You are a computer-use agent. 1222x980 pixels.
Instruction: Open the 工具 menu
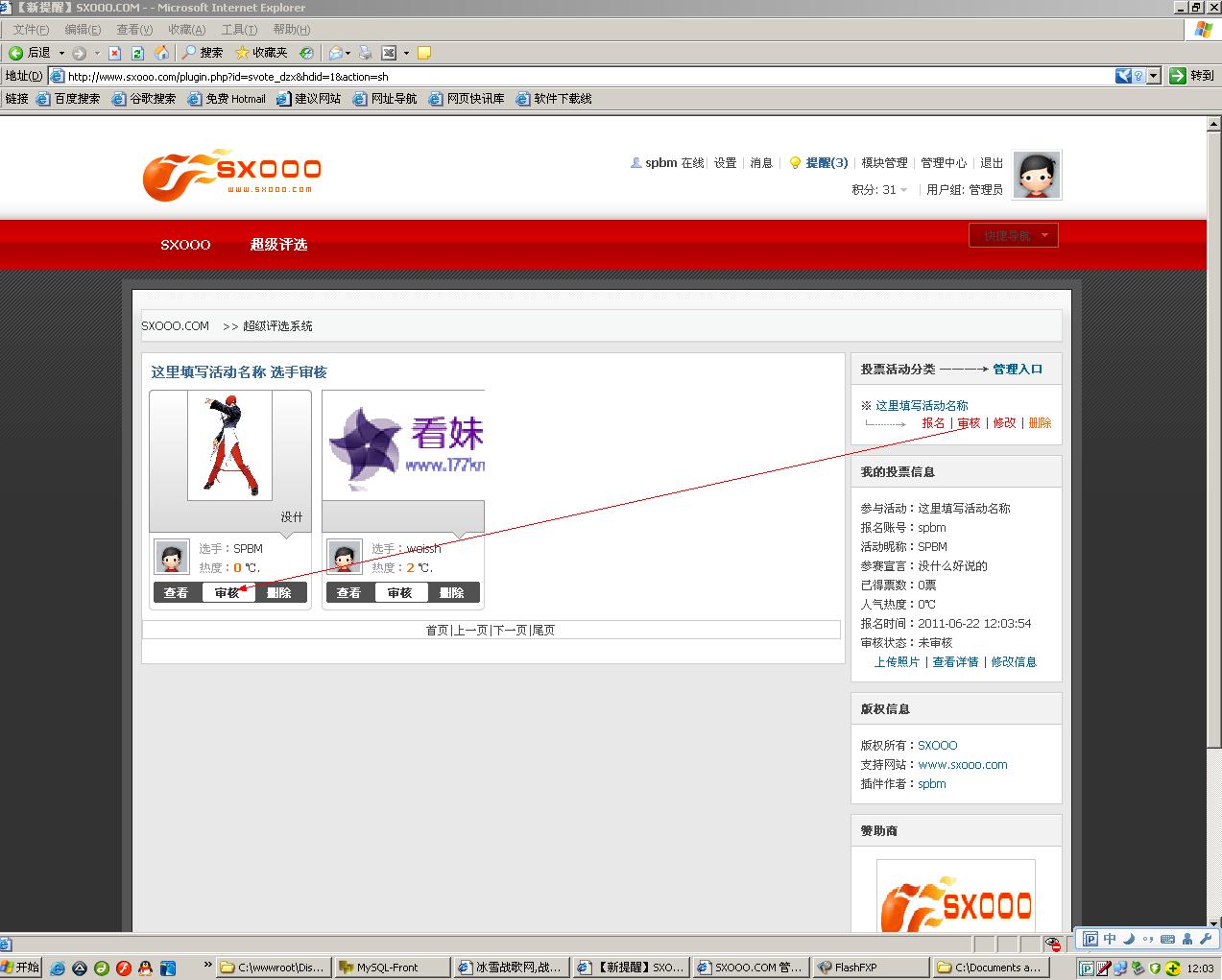tap(238, 30)
